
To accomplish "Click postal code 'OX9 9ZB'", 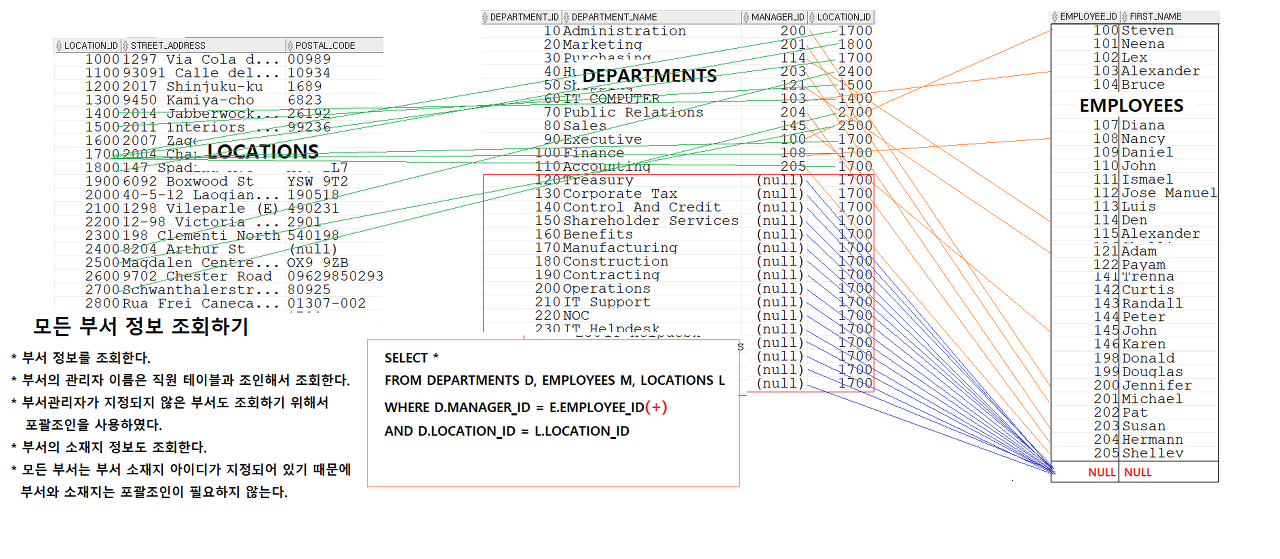I will click(x=317, y=263).
